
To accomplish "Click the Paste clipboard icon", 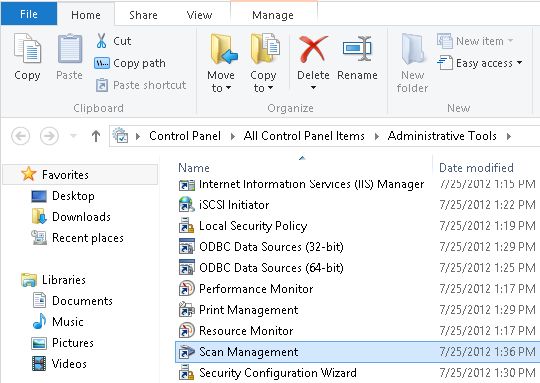I will (x=70, y=49).
